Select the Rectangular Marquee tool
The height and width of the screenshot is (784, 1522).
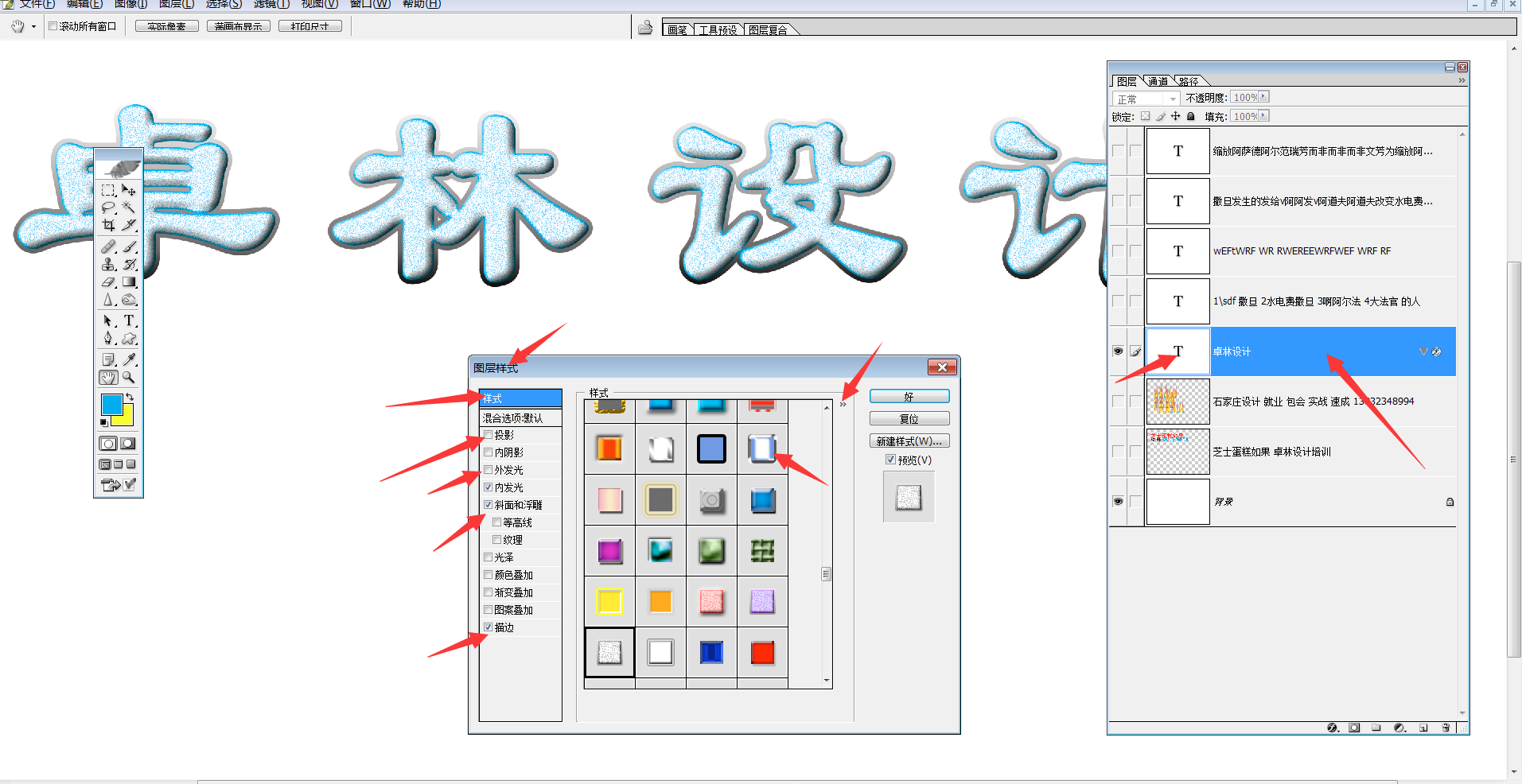click(109, 191)
